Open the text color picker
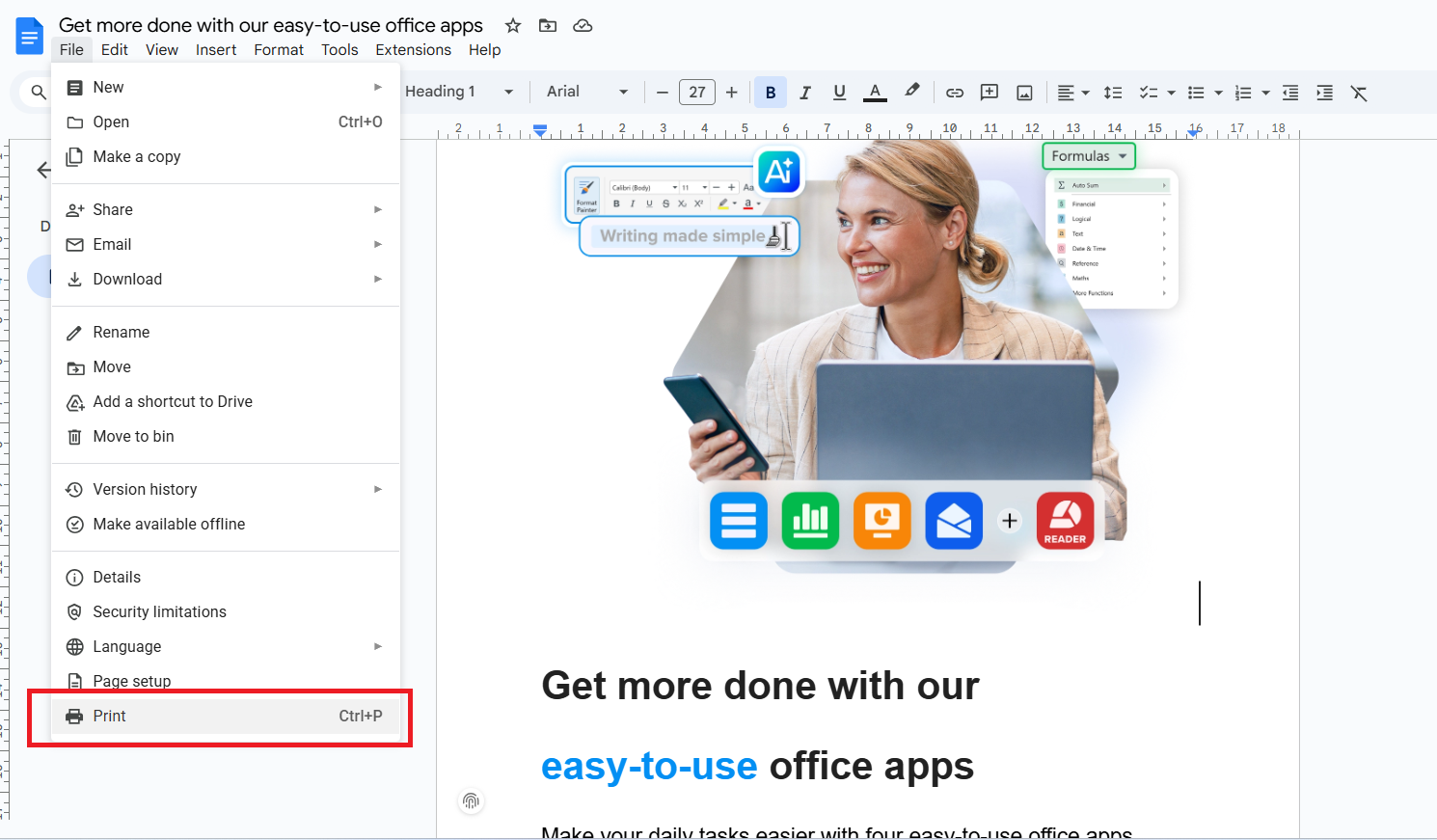The image size is (1437, 840). (x=875, y=92)
